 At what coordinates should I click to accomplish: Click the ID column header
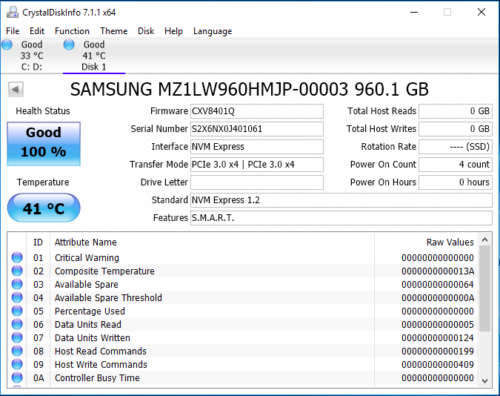(38, 242)
